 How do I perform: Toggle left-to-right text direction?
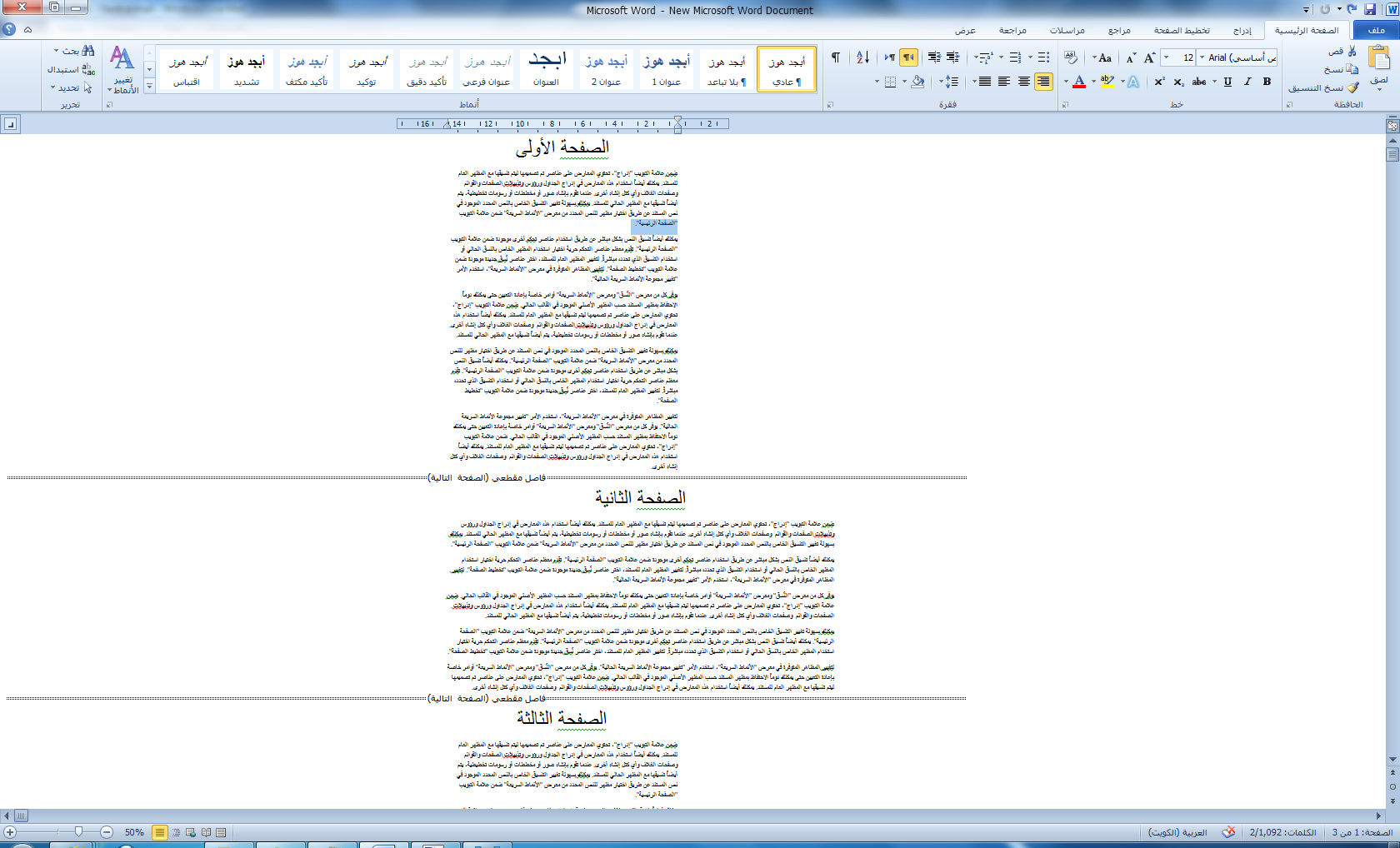point(889,57)
